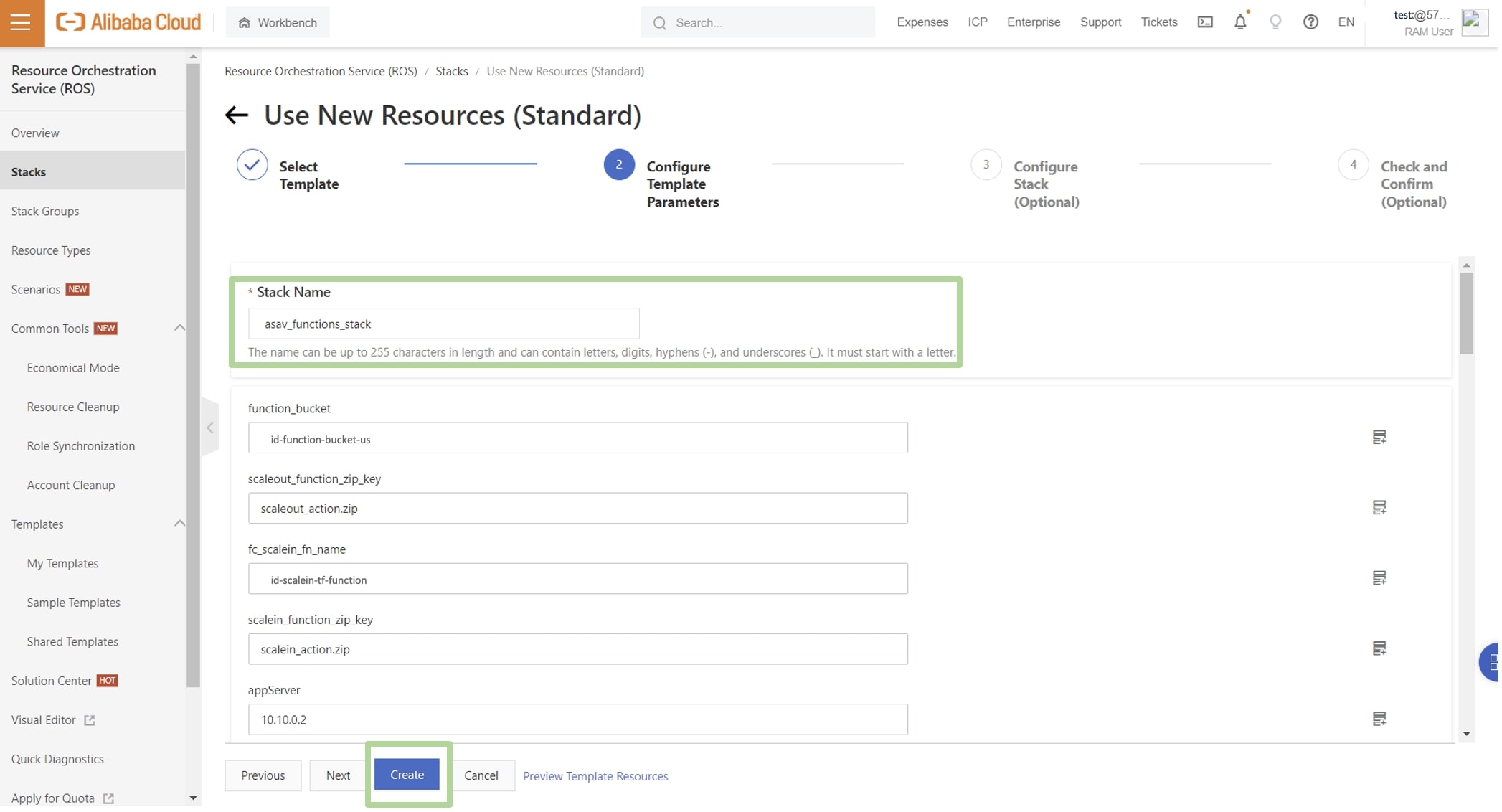Collapse the left sidebar with the chevron
Viewport: 1502px width, 812px height.
tap(210, 428)
